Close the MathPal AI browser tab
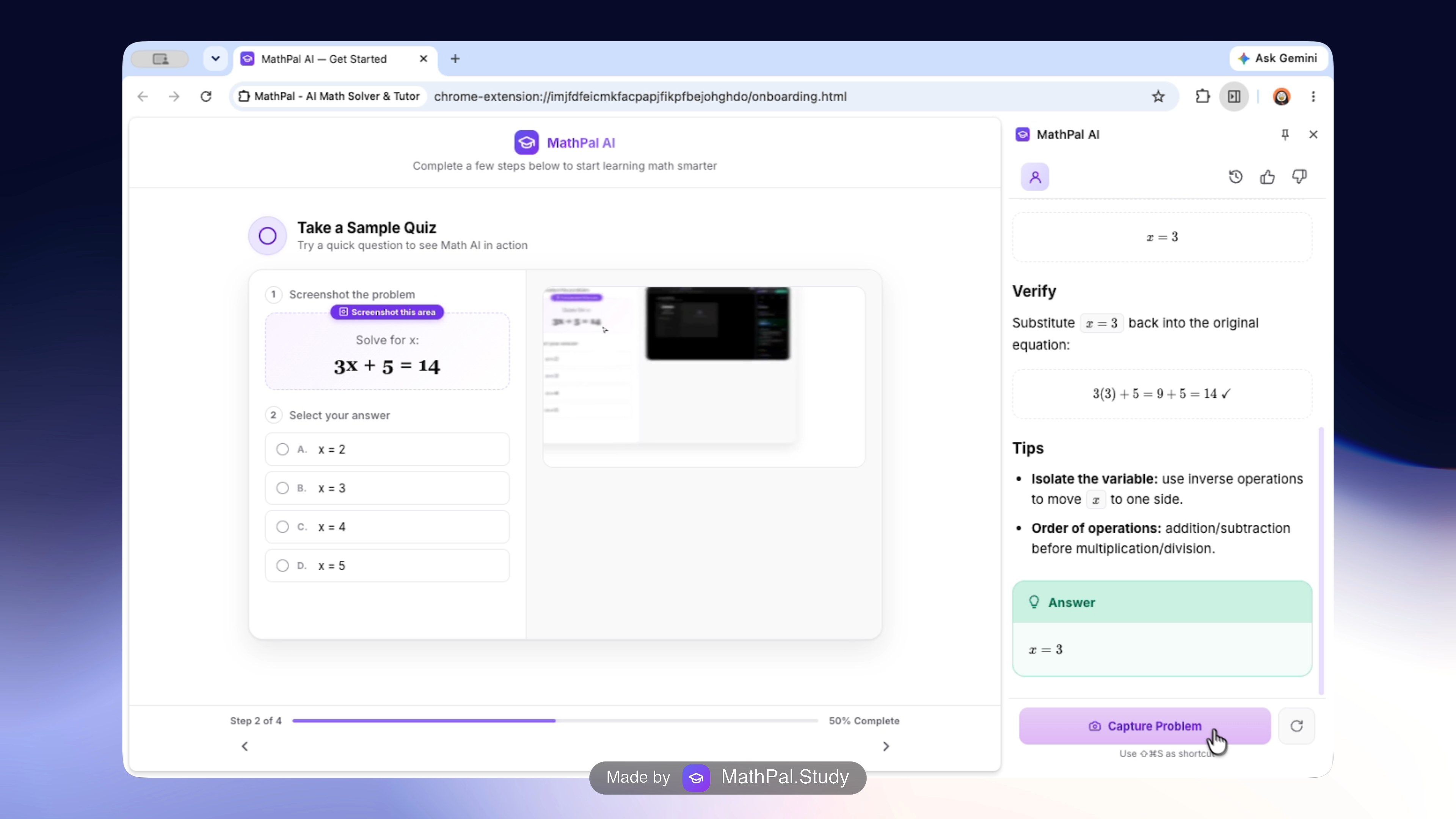 (424, 59)
